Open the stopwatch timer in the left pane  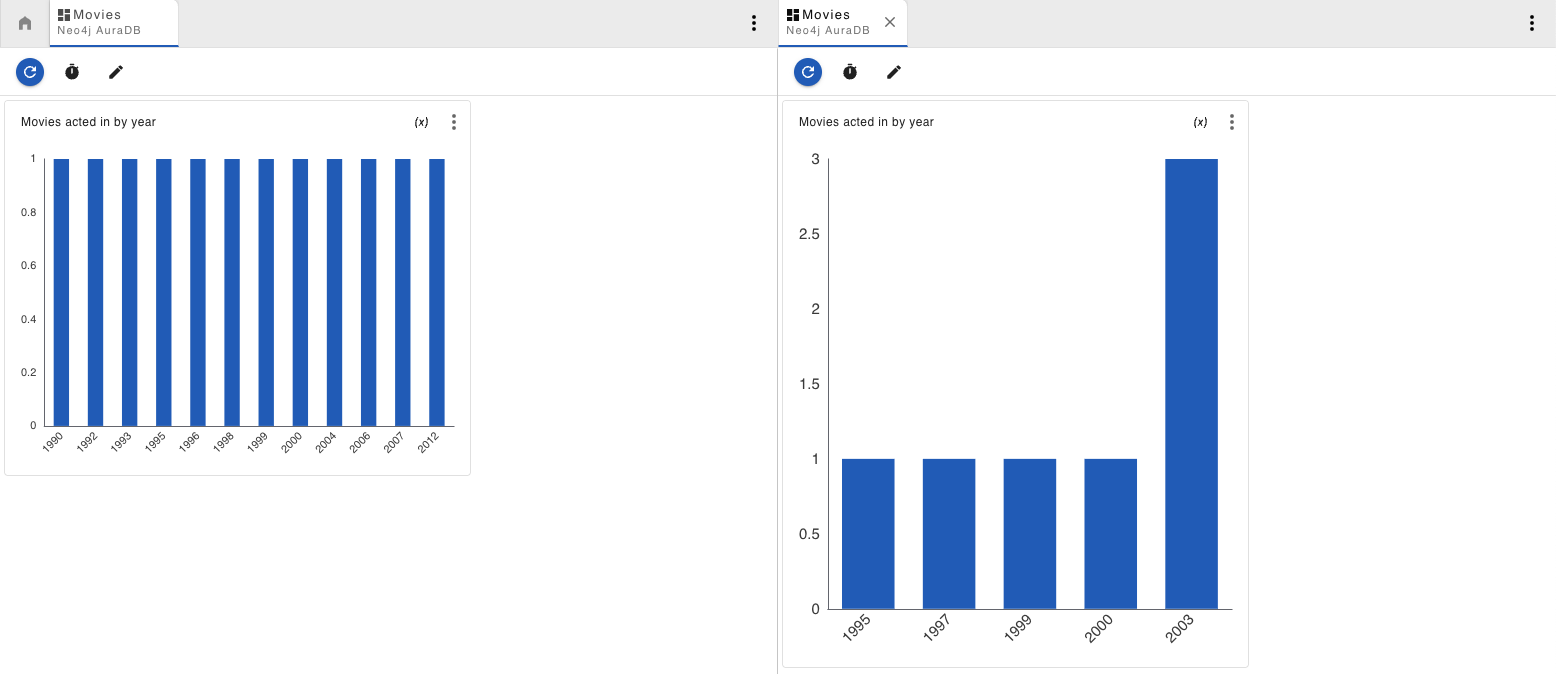(72, 72)
